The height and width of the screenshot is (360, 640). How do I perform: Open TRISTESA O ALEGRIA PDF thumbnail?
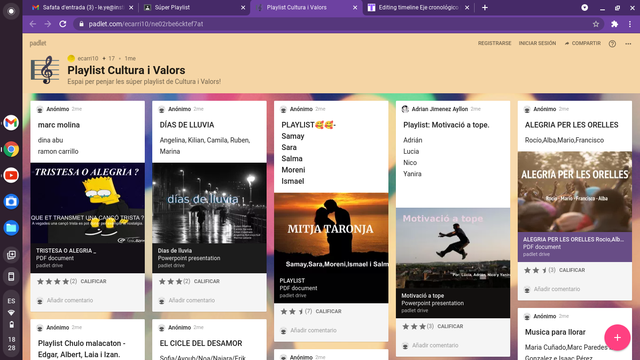(87, 203)
